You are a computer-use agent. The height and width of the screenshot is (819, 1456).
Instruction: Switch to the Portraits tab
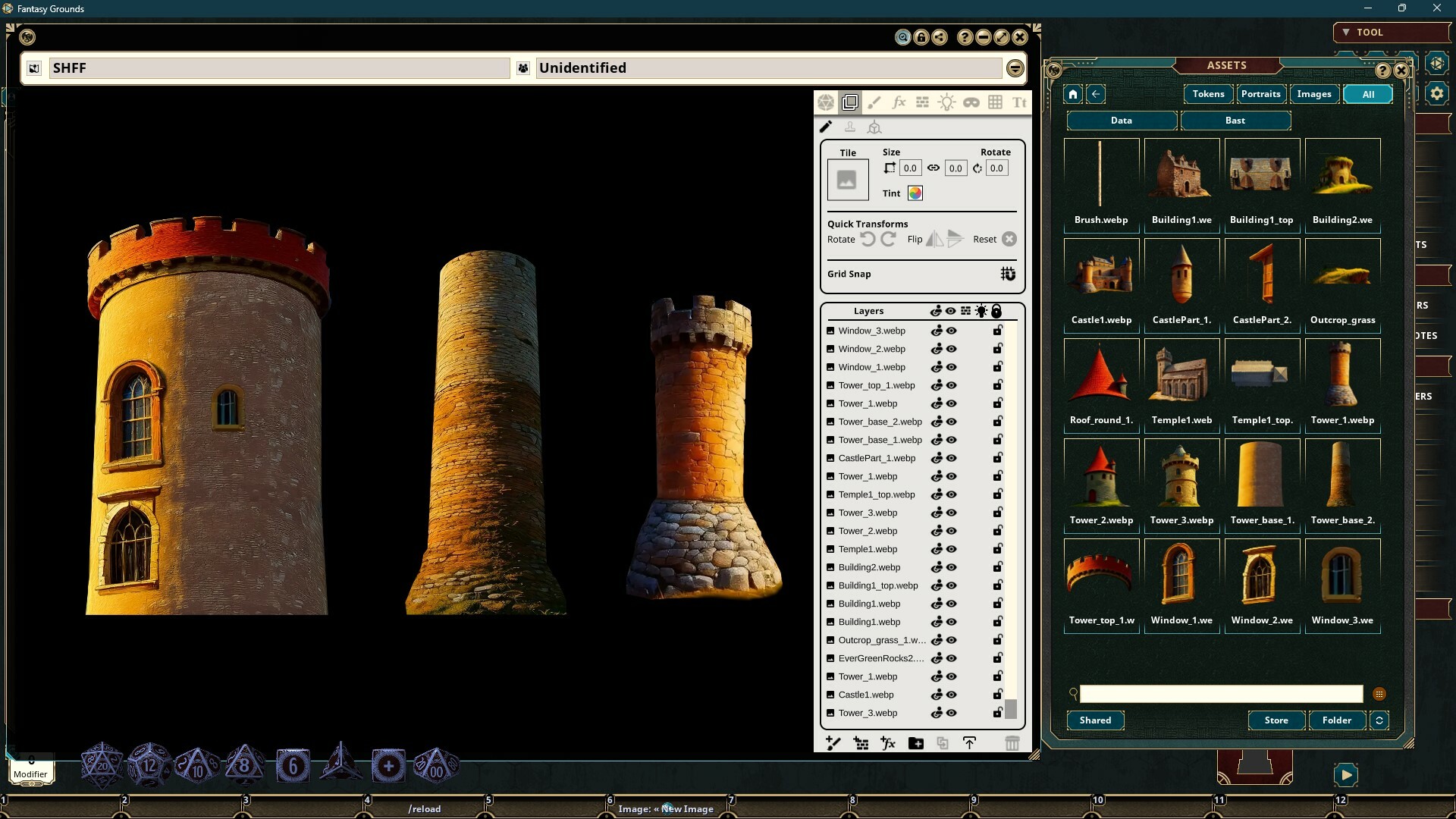pos(1260,94)
